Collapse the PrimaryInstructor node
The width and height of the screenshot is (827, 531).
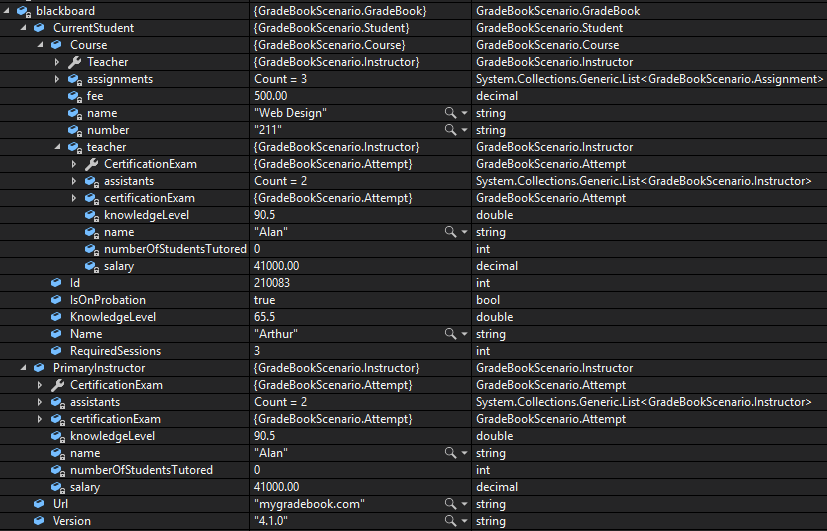[x=23, y=368]
